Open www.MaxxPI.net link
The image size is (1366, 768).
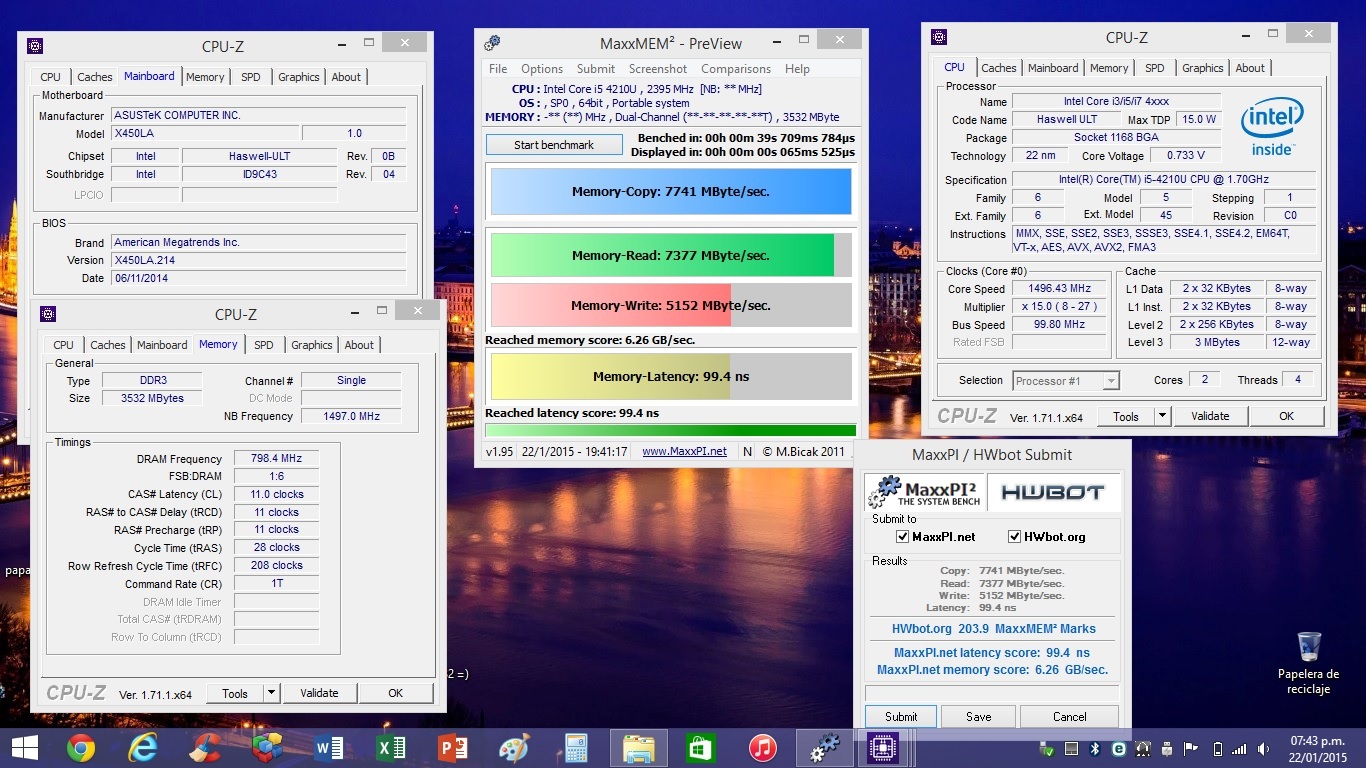[x=684, y=451]
